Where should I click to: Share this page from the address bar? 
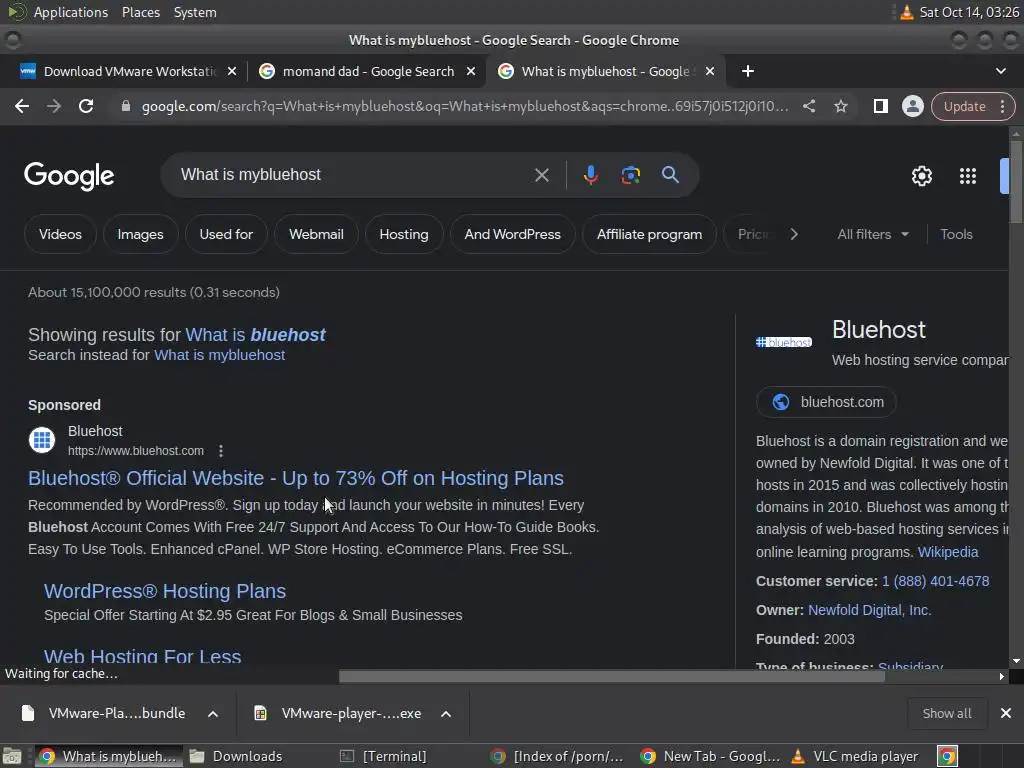click(x=808, y=106)
